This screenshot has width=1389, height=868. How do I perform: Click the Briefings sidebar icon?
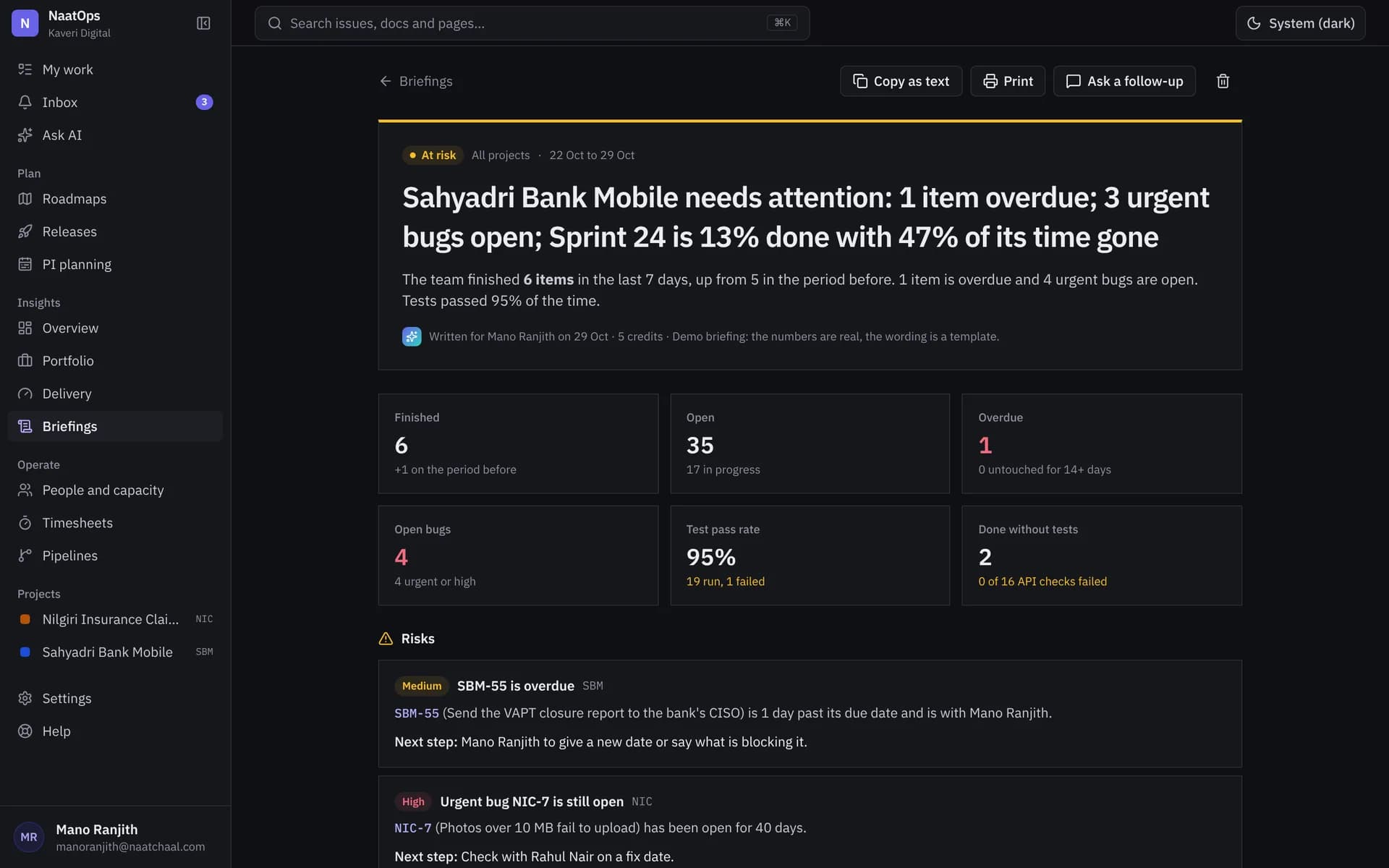pos(25,426)
